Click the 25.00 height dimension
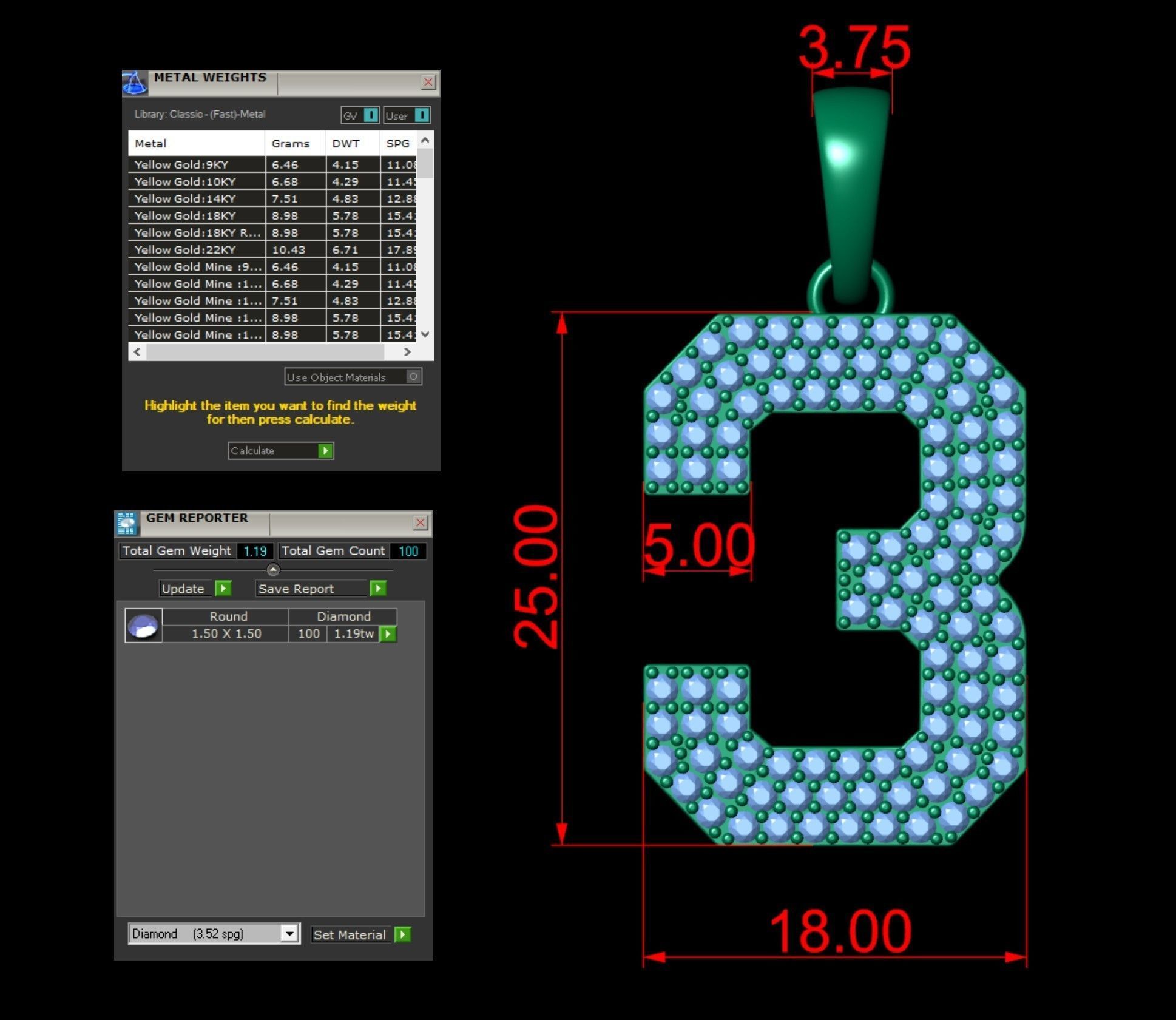 pos(536,576)
